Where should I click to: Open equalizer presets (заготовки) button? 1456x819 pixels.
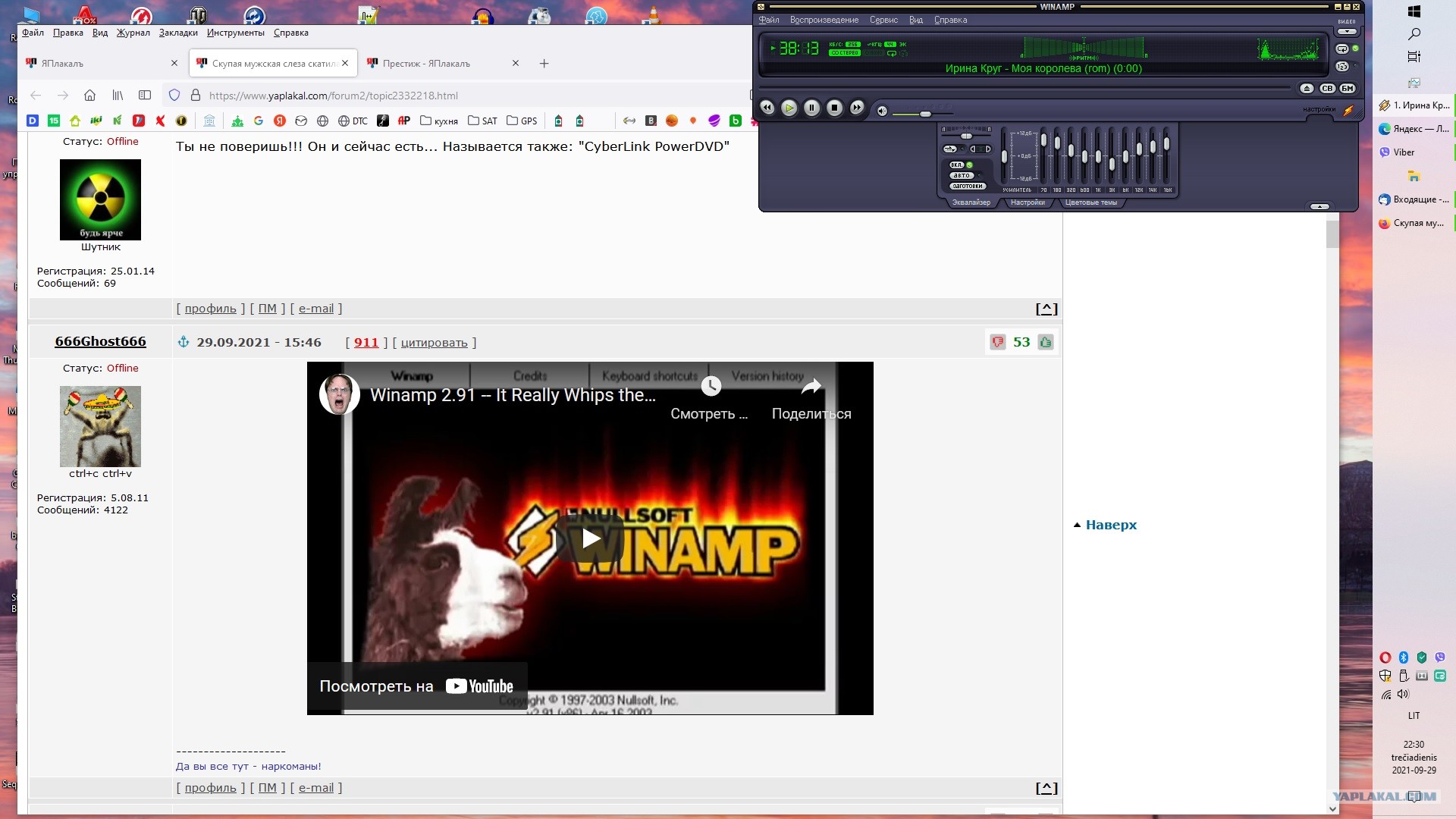tap(968, 187)
